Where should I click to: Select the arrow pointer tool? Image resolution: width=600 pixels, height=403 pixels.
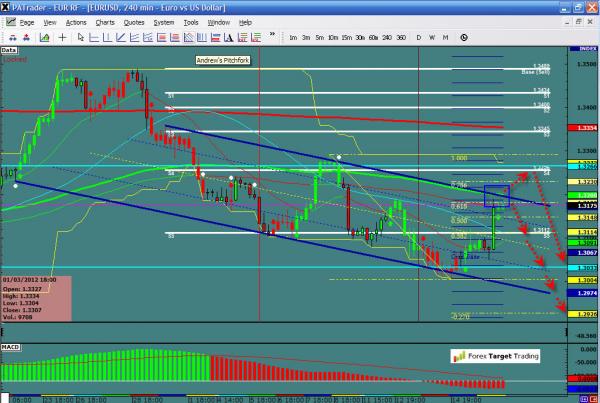click(x=81, y=37)
